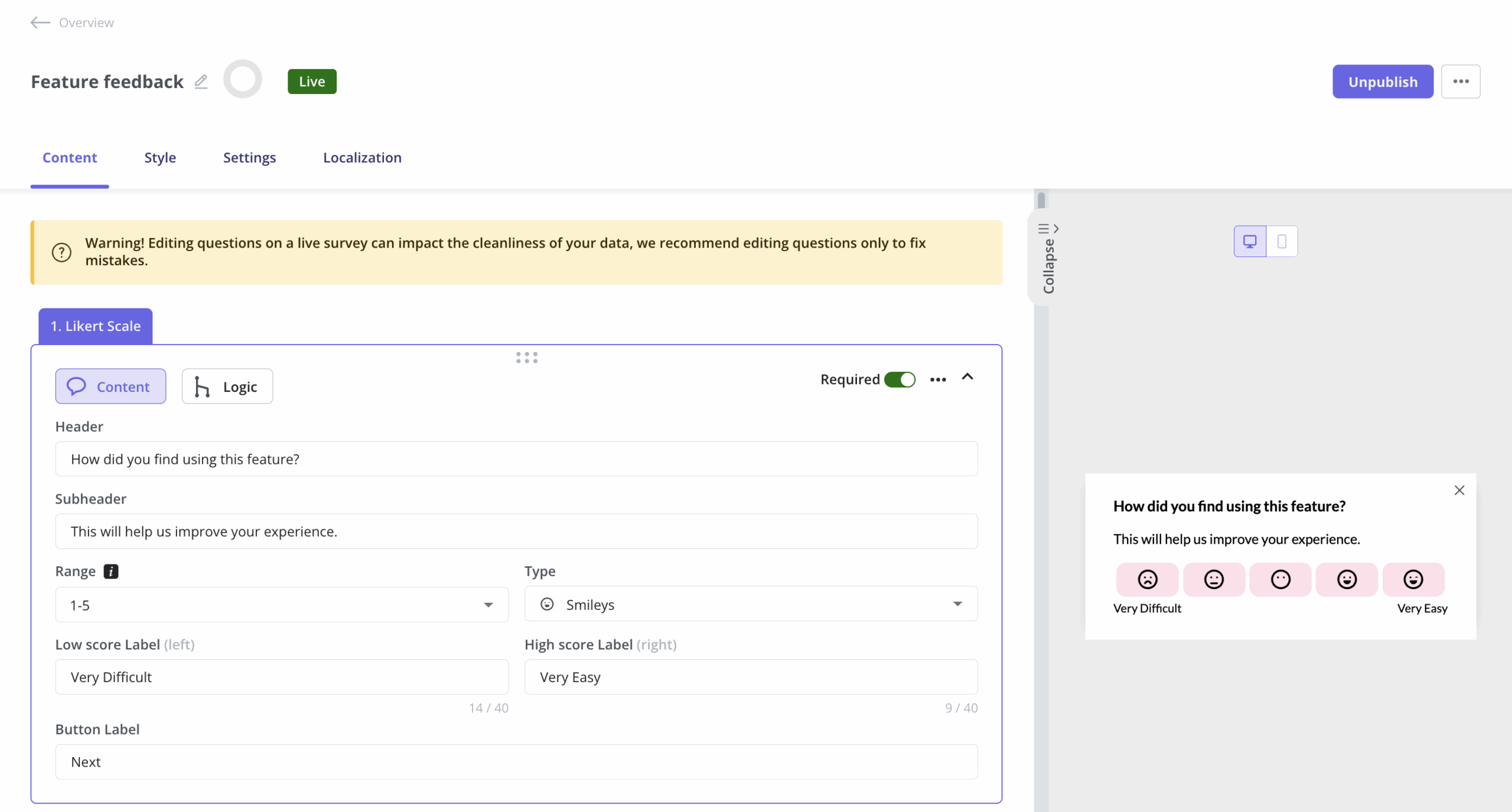
Task: Click the Feature feedback title
Action: 107,82
